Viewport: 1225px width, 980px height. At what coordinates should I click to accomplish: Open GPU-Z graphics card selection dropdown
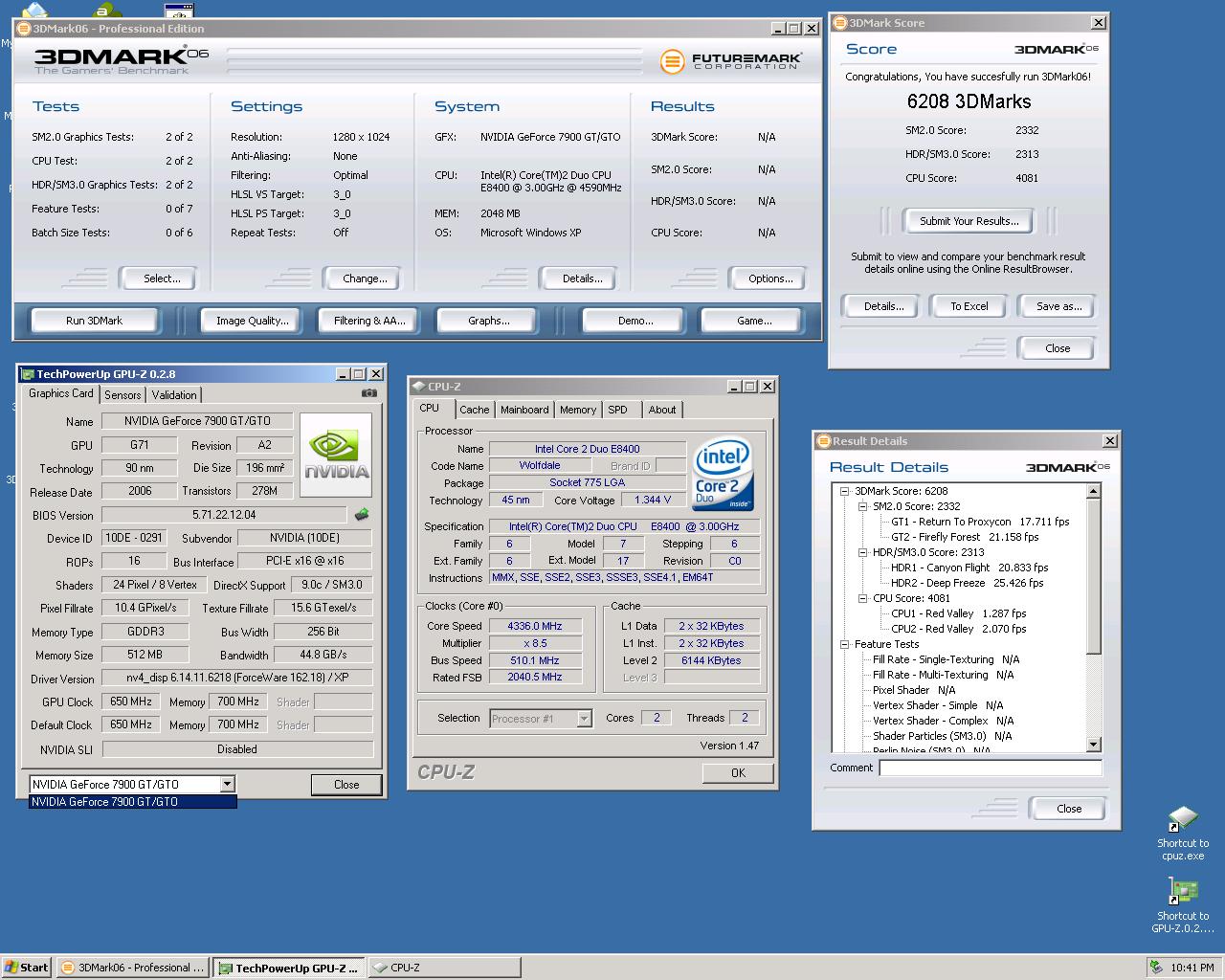[227, 784]
